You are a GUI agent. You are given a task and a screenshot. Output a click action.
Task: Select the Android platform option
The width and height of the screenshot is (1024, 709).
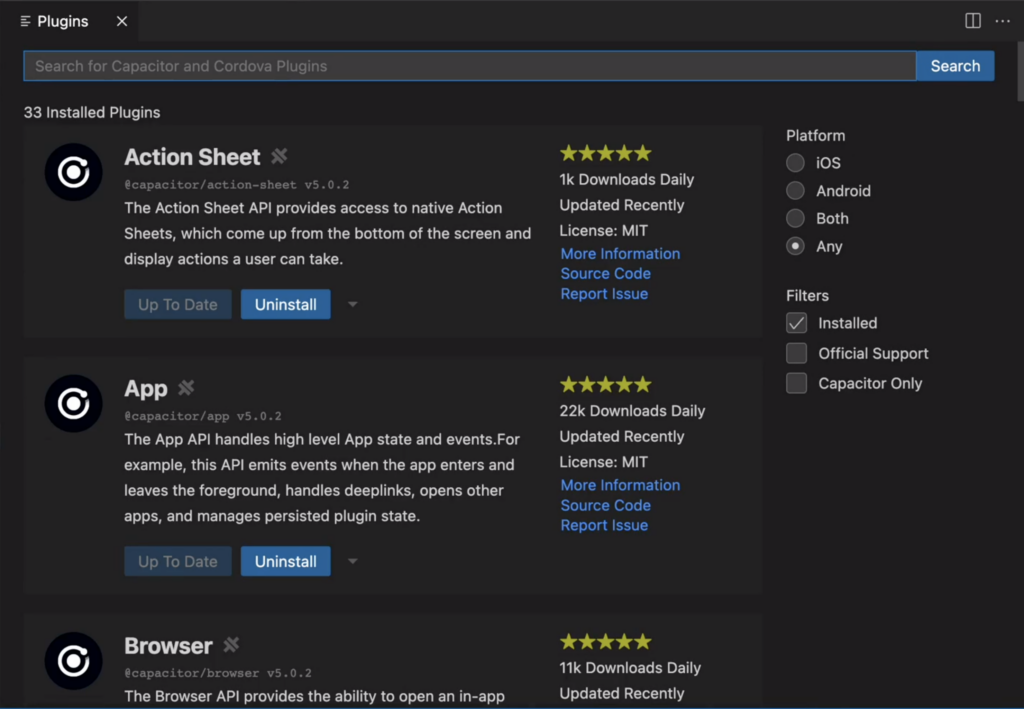click(795, 191)
